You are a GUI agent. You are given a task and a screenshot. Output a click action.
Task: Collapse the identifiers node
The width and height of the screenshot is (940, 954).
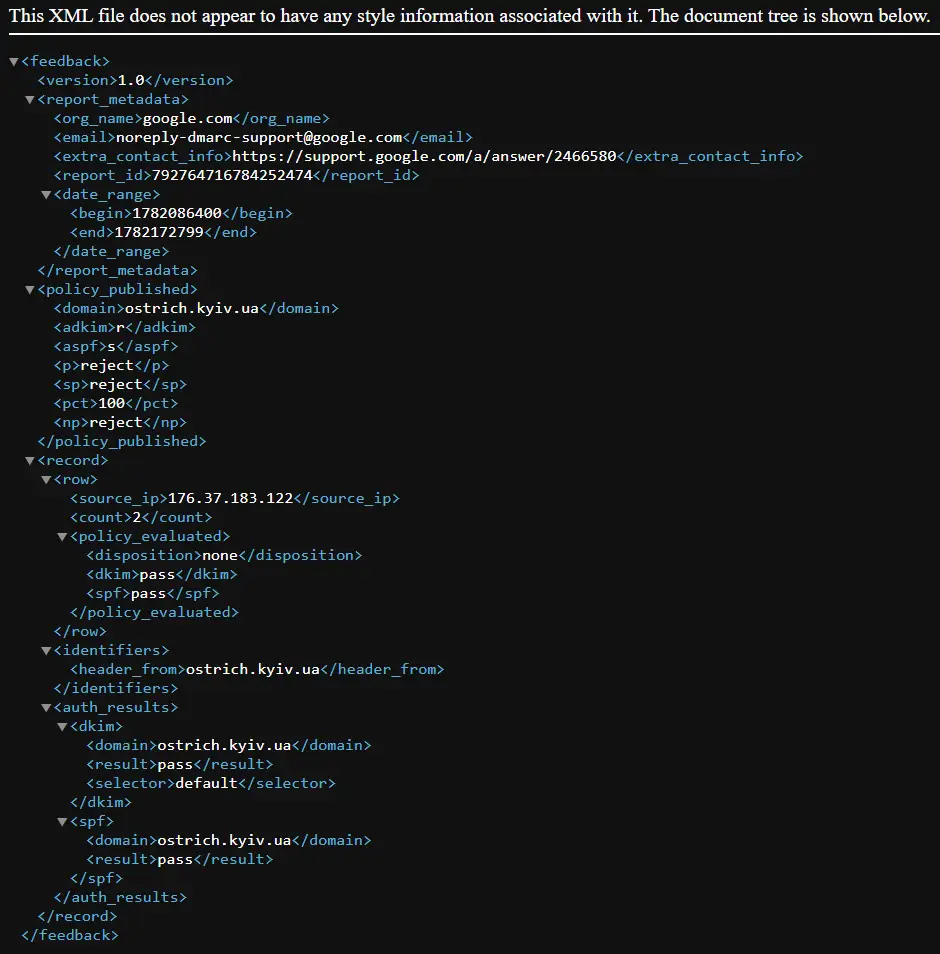tap(46, 651)
